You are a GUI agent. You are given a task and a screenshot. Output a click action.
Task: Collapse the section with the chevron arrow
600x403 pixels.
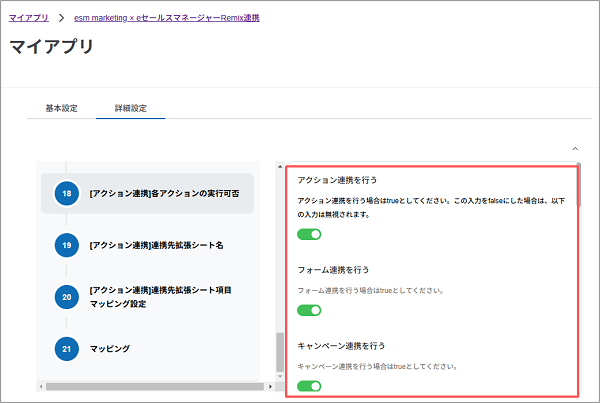pyautogui.click(x=574, y=148)
